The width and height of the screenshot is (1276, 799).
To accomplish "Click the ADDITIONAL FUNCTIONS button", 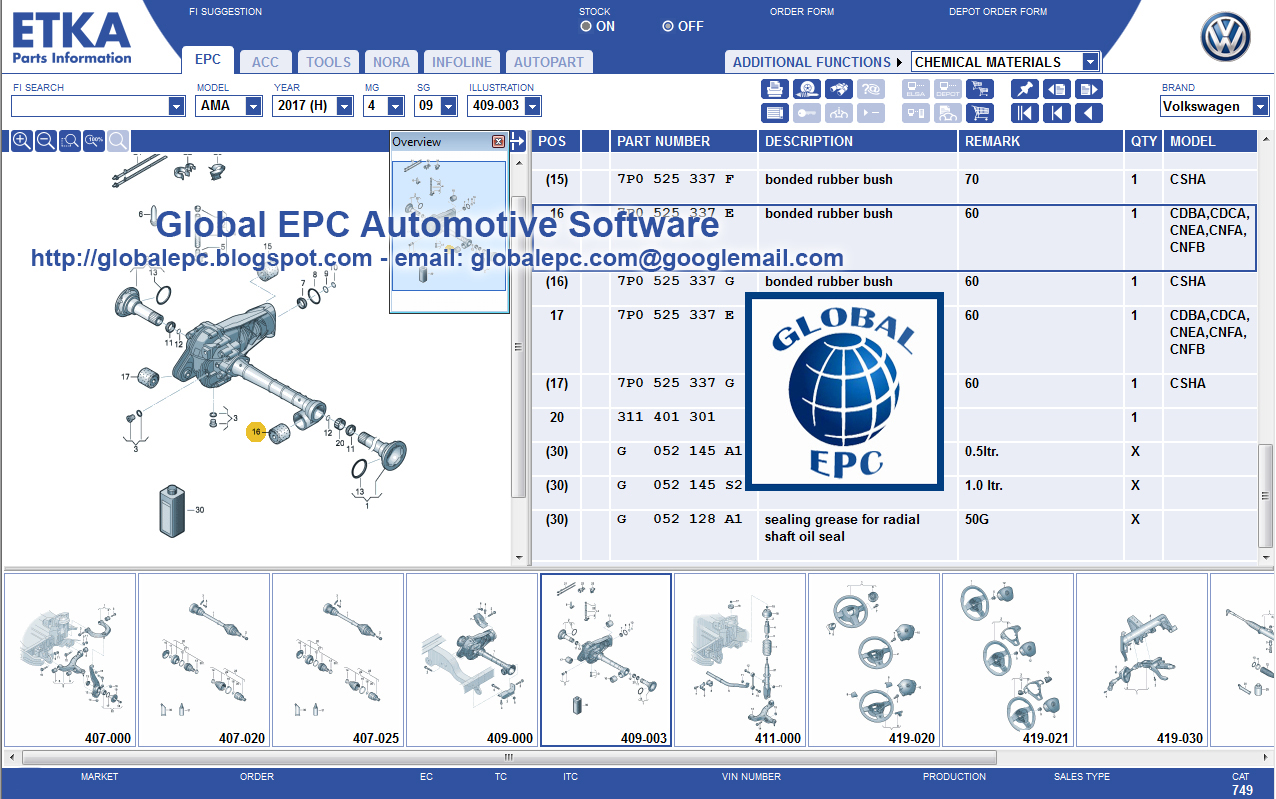I will (x=817, y=62).
